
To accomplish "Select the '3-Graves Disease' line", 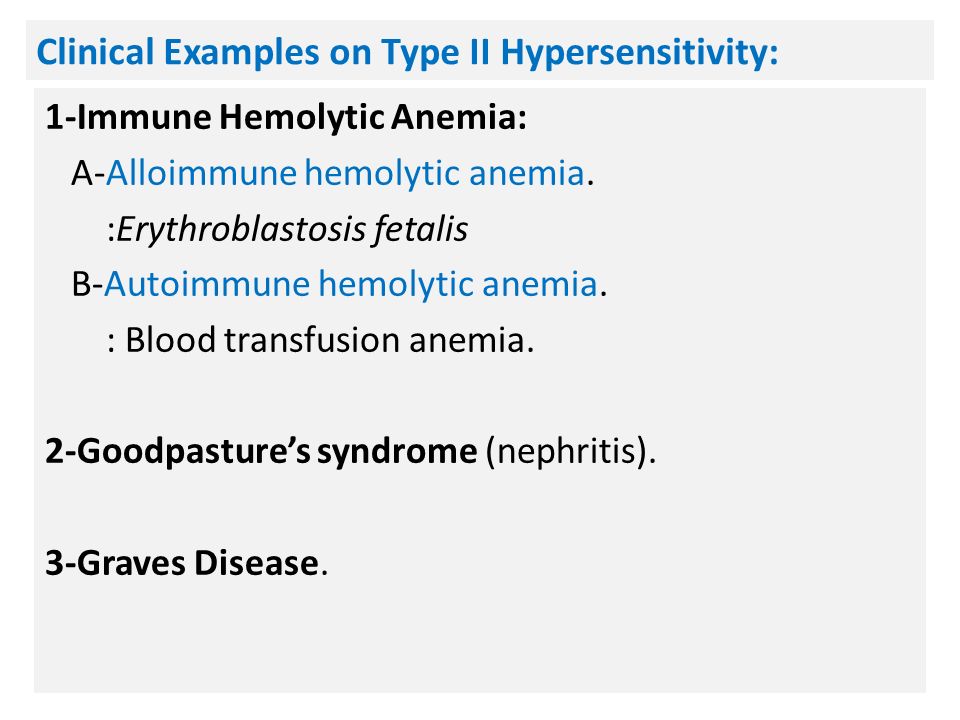I will (186, 563).
